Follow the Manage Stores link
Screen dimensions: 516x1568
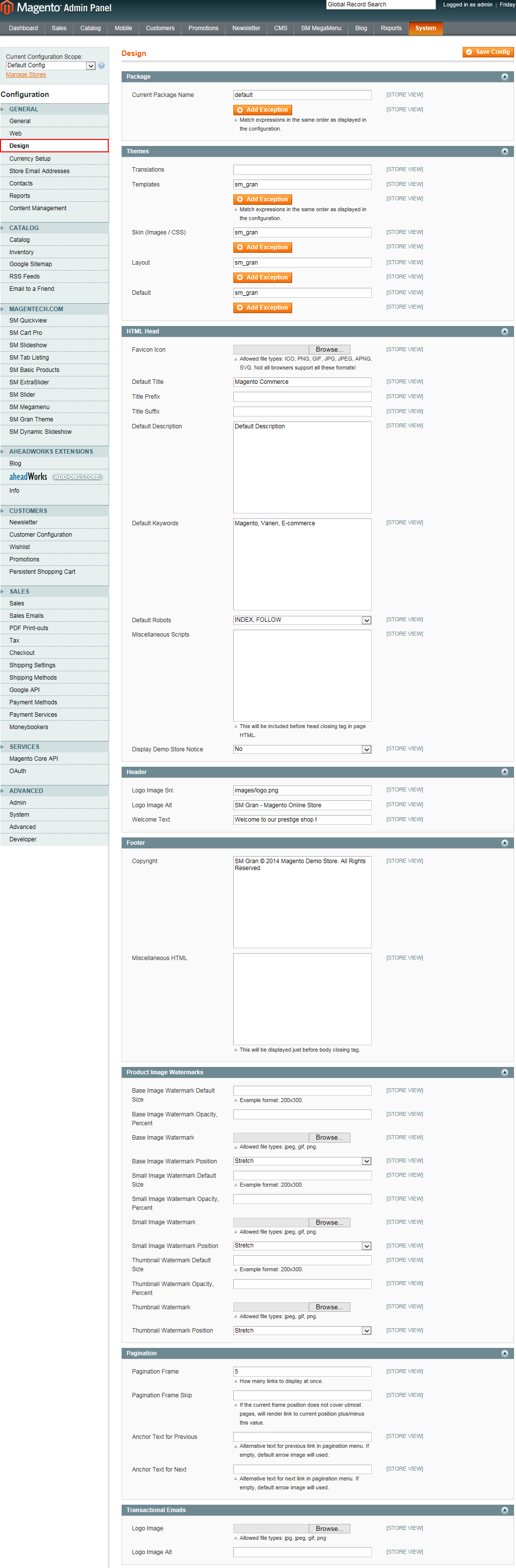26,75
